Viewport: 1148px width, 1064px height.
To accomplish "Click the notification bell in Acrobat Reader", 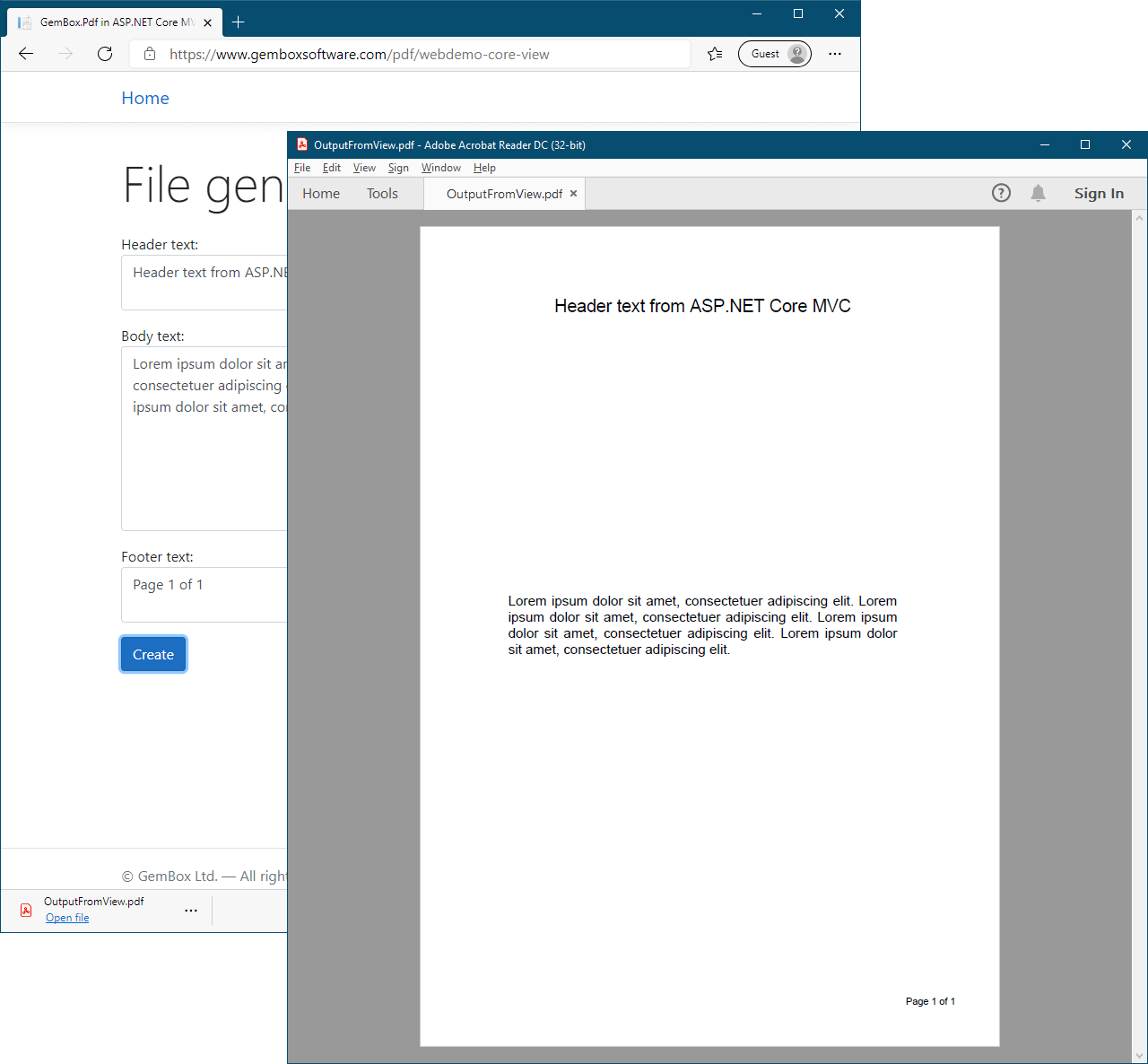I will pos(1038,193).
